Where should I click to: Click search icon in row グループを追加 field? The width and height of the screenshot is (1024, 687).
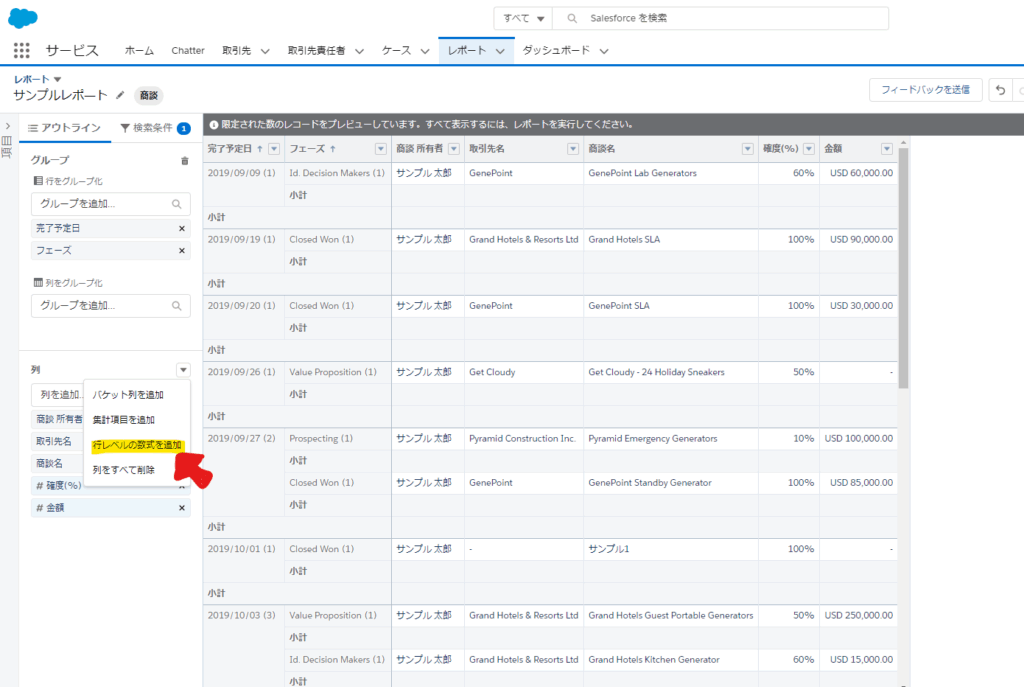coord(176,204)
